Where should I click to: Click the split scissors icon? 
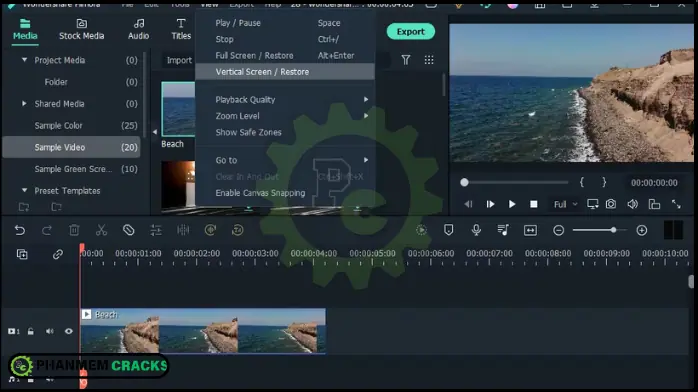click(101, 230)
